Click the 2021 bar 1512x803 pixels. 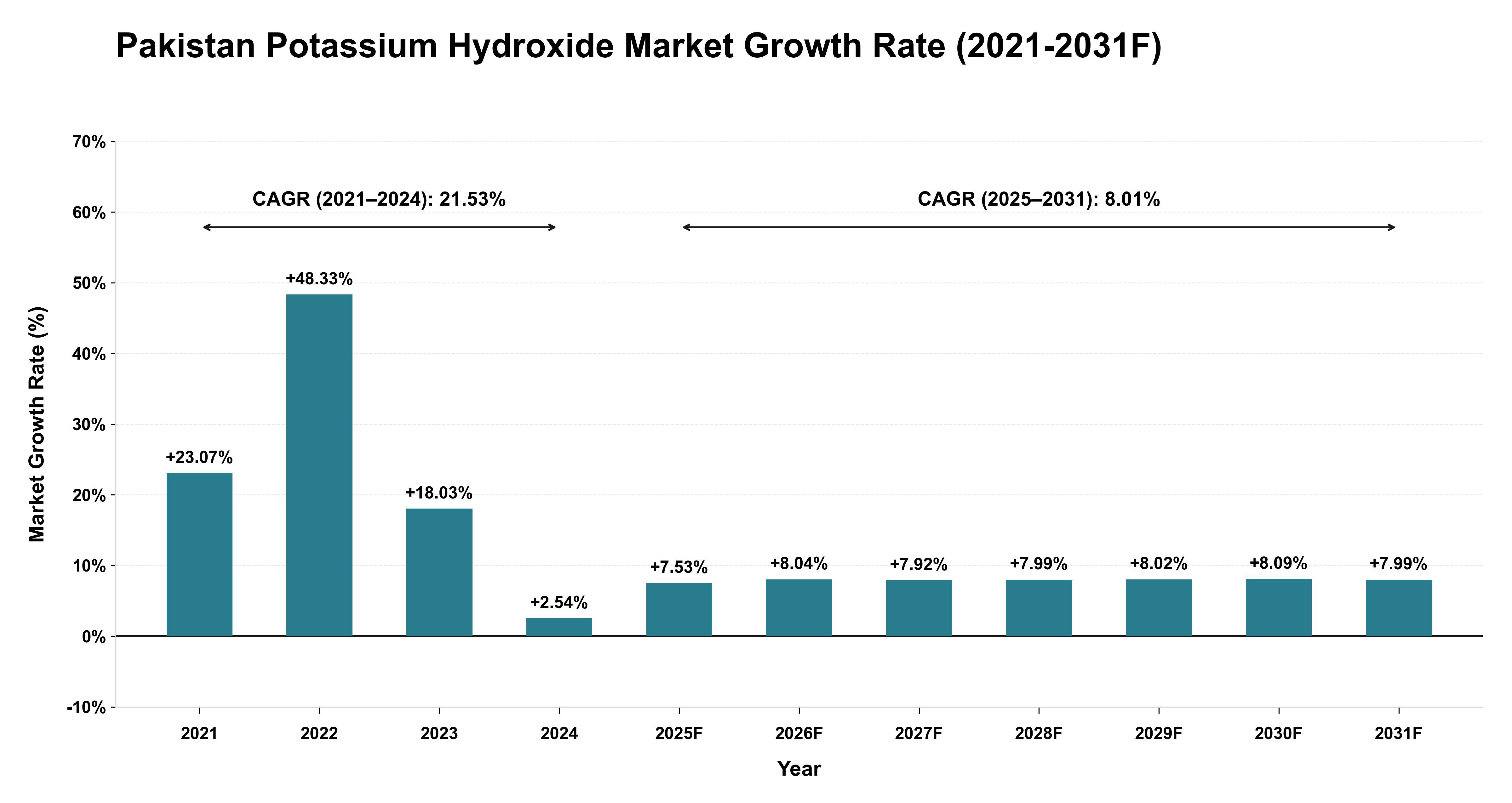tap(200, 554)
